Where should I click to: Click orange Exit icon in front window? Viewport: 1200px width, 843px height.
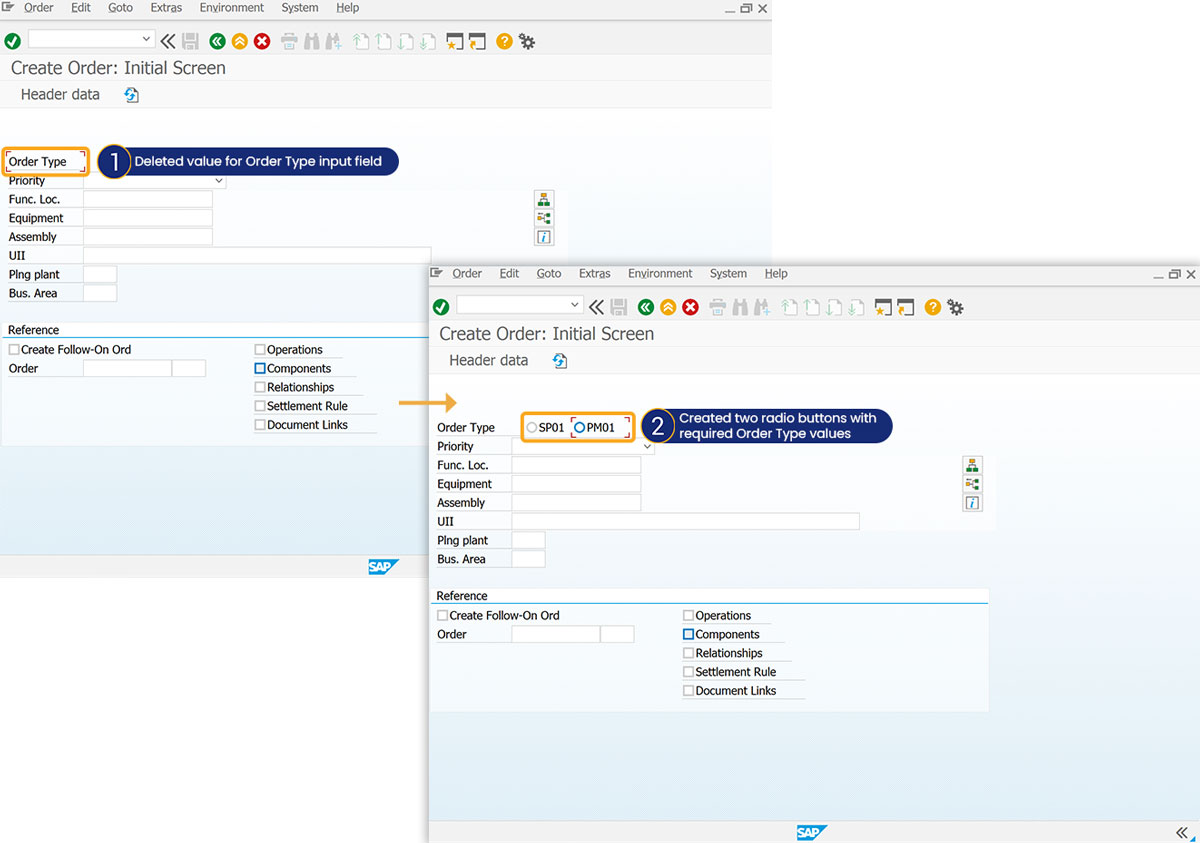click(x=668, y=307)
